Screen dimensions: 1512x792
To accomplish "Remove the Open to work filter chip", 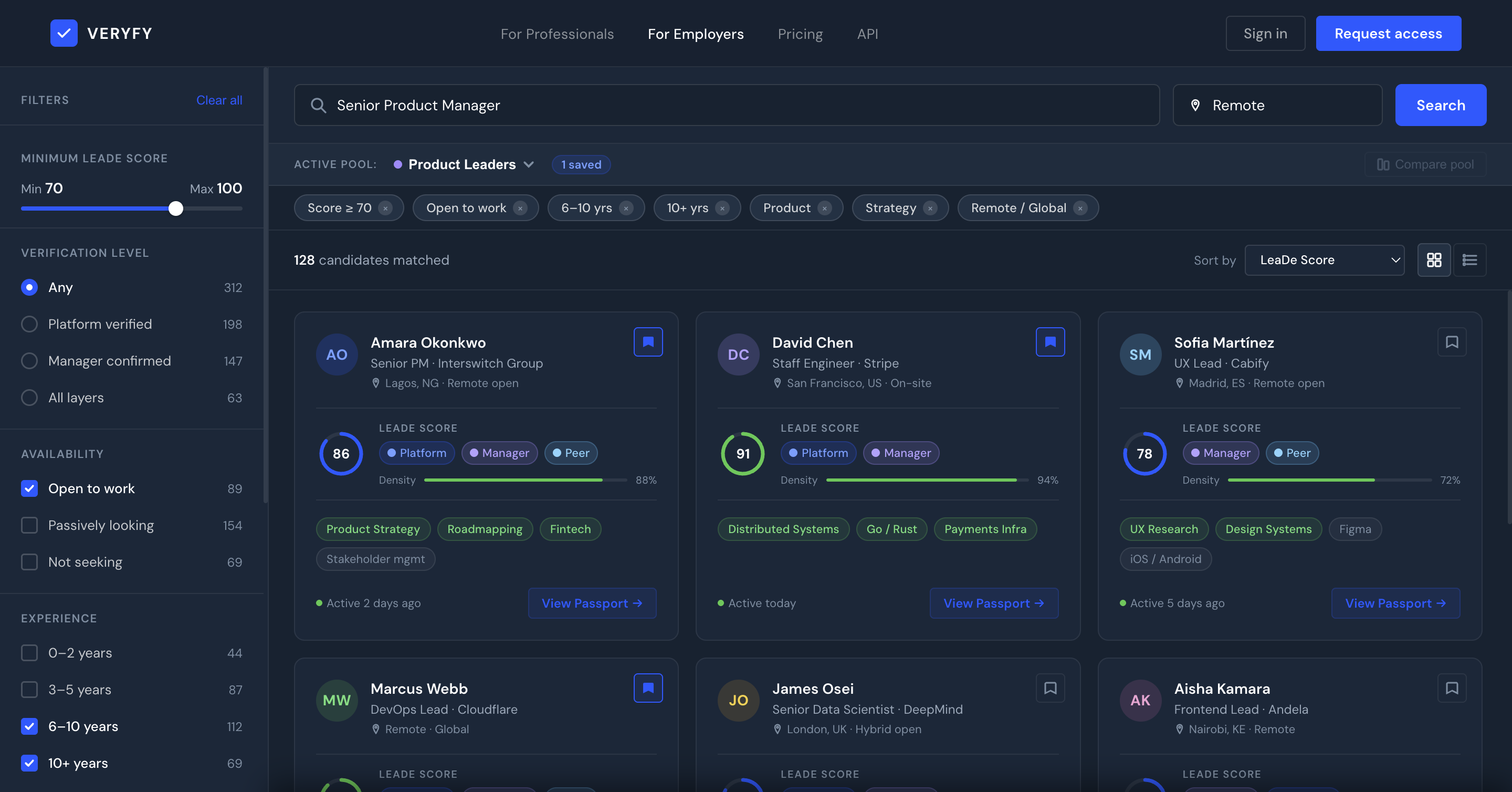I will point(520,208).
